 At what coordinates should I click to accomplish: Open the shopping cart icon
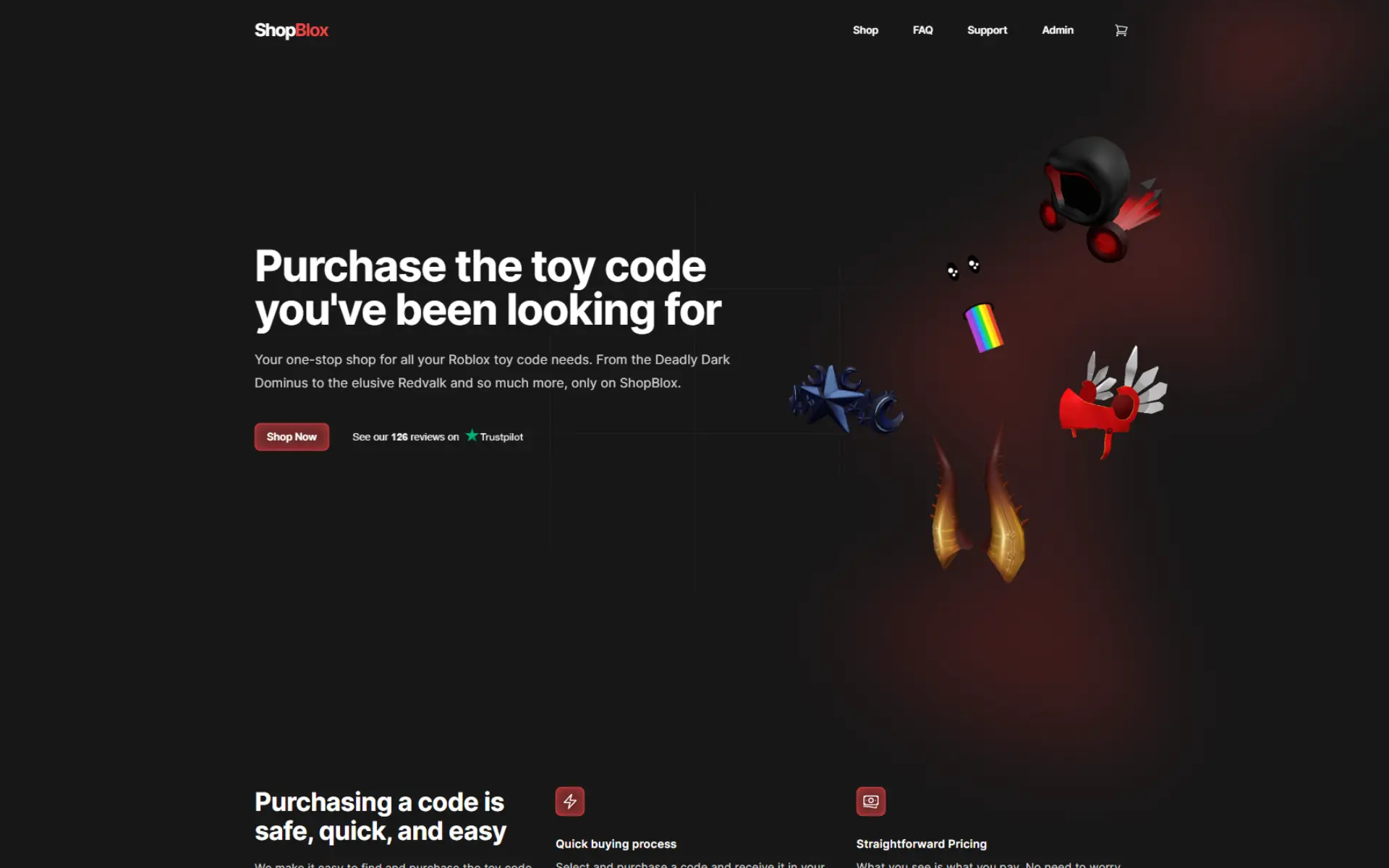click(x=1121, y=30)
